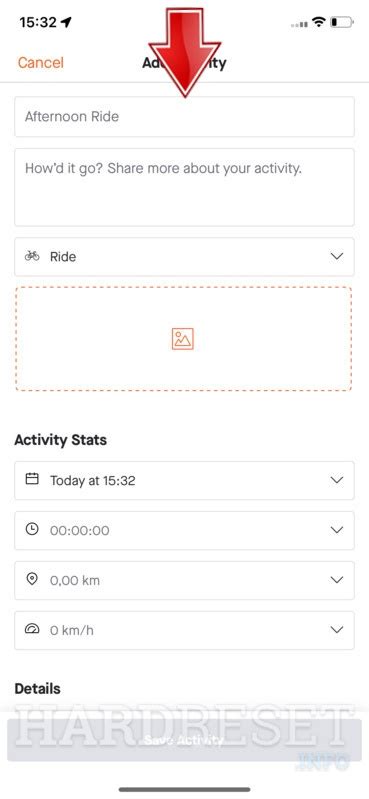Tap the battery indicator in status bar

coord(341,22)
